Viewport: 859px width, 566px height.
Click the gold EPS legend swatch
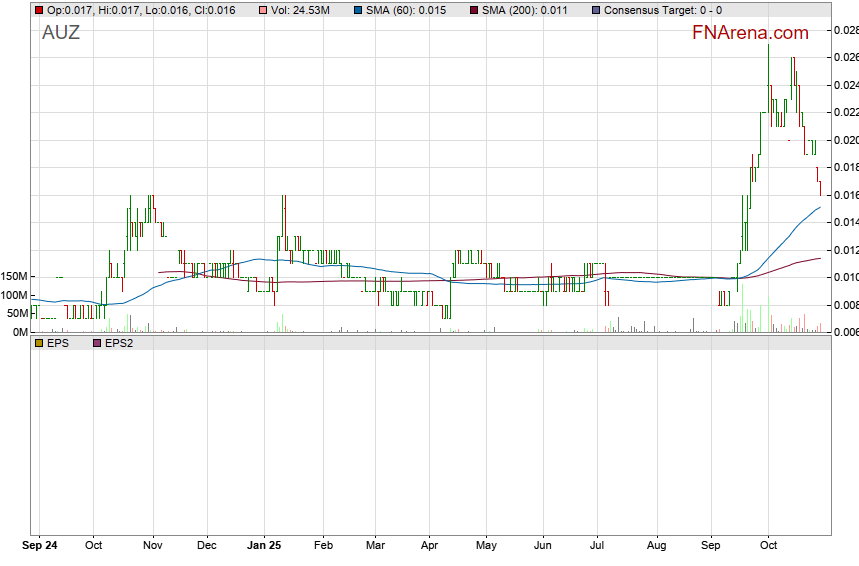tap(39, 342)
